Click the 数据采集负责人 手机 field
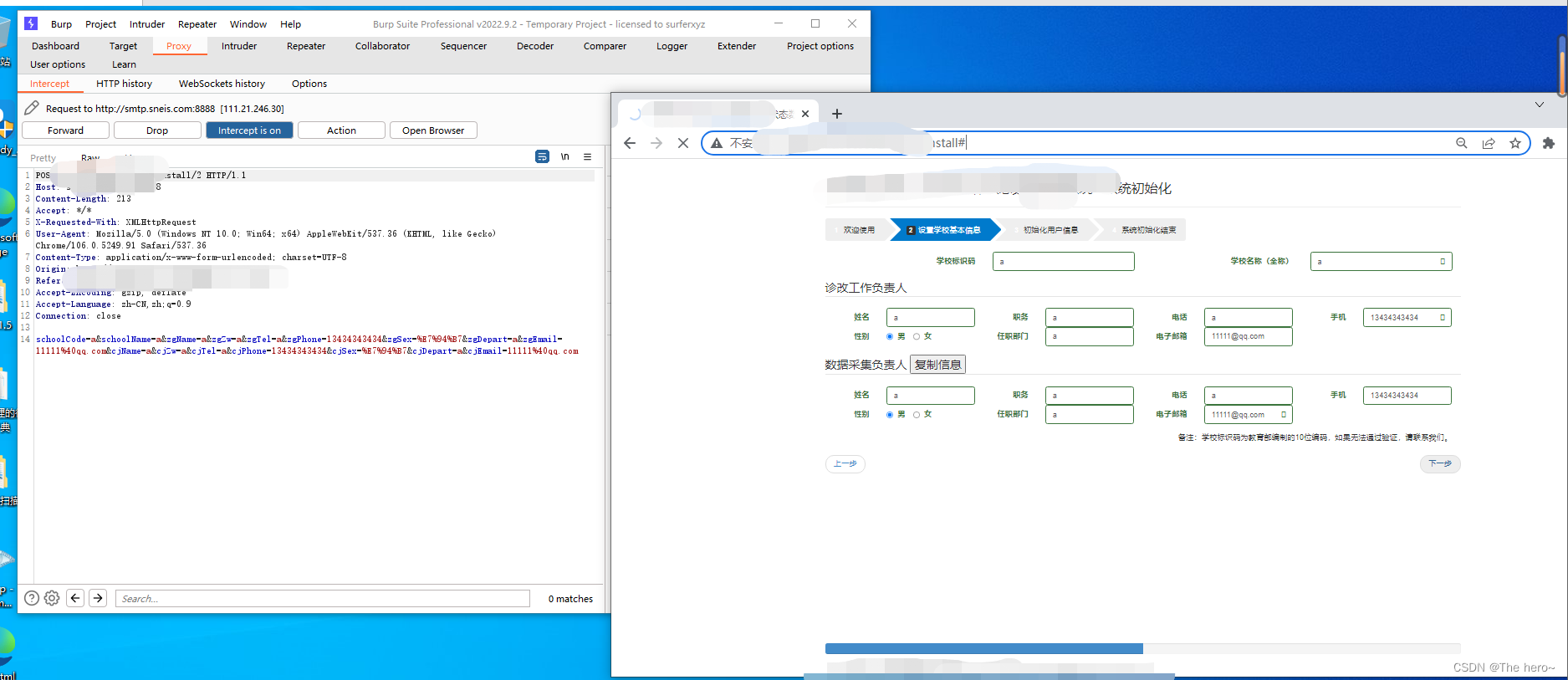 tap(1407, 396)
